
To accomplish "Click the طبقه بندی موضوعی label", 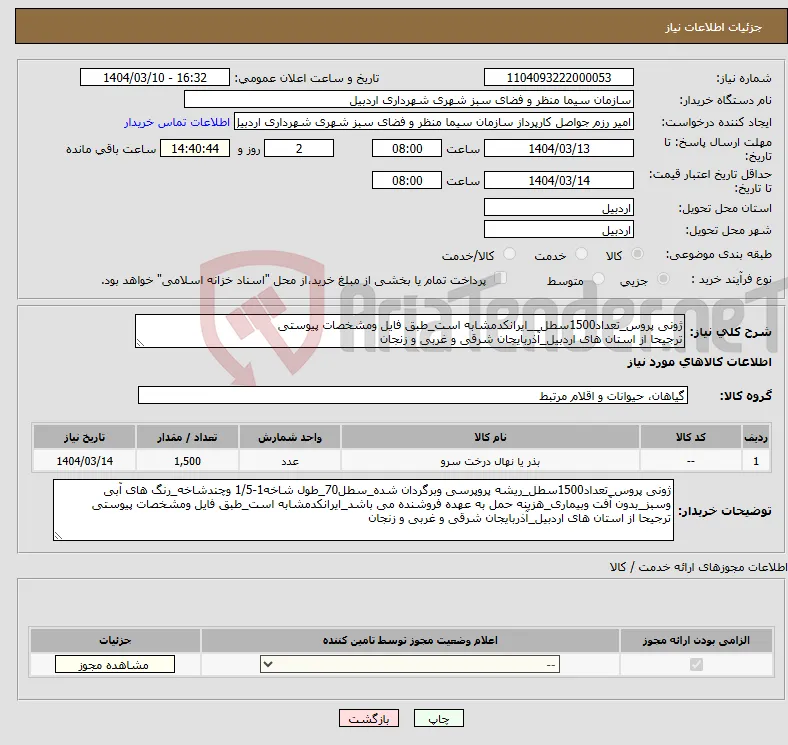I will 719,254.
